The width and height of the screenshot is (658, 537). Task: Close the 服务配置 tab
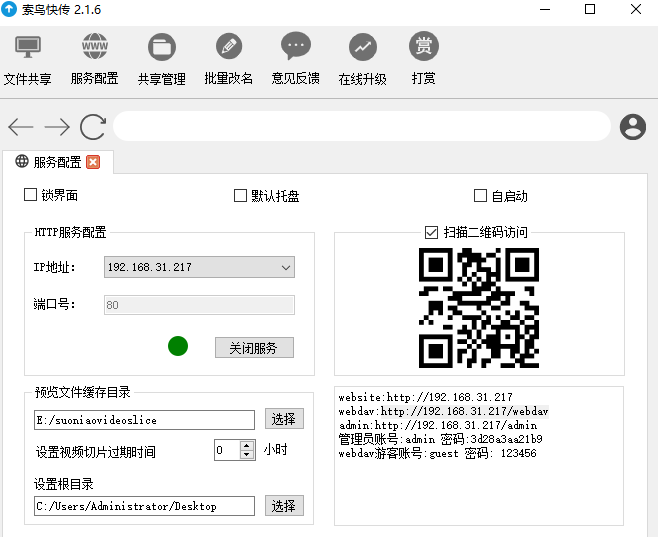point(93,162)
